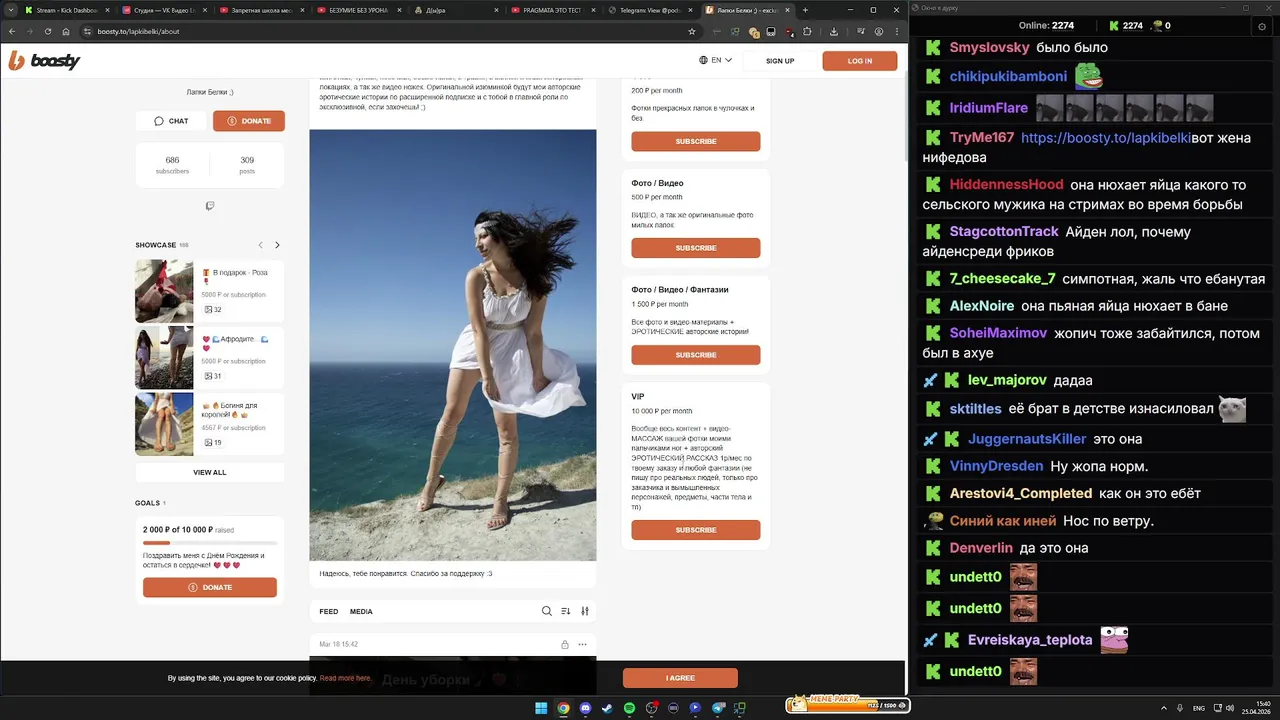Click DONATE button in Goals card
The height and width of the screenshot is (720, 1280).
point(210,587)
